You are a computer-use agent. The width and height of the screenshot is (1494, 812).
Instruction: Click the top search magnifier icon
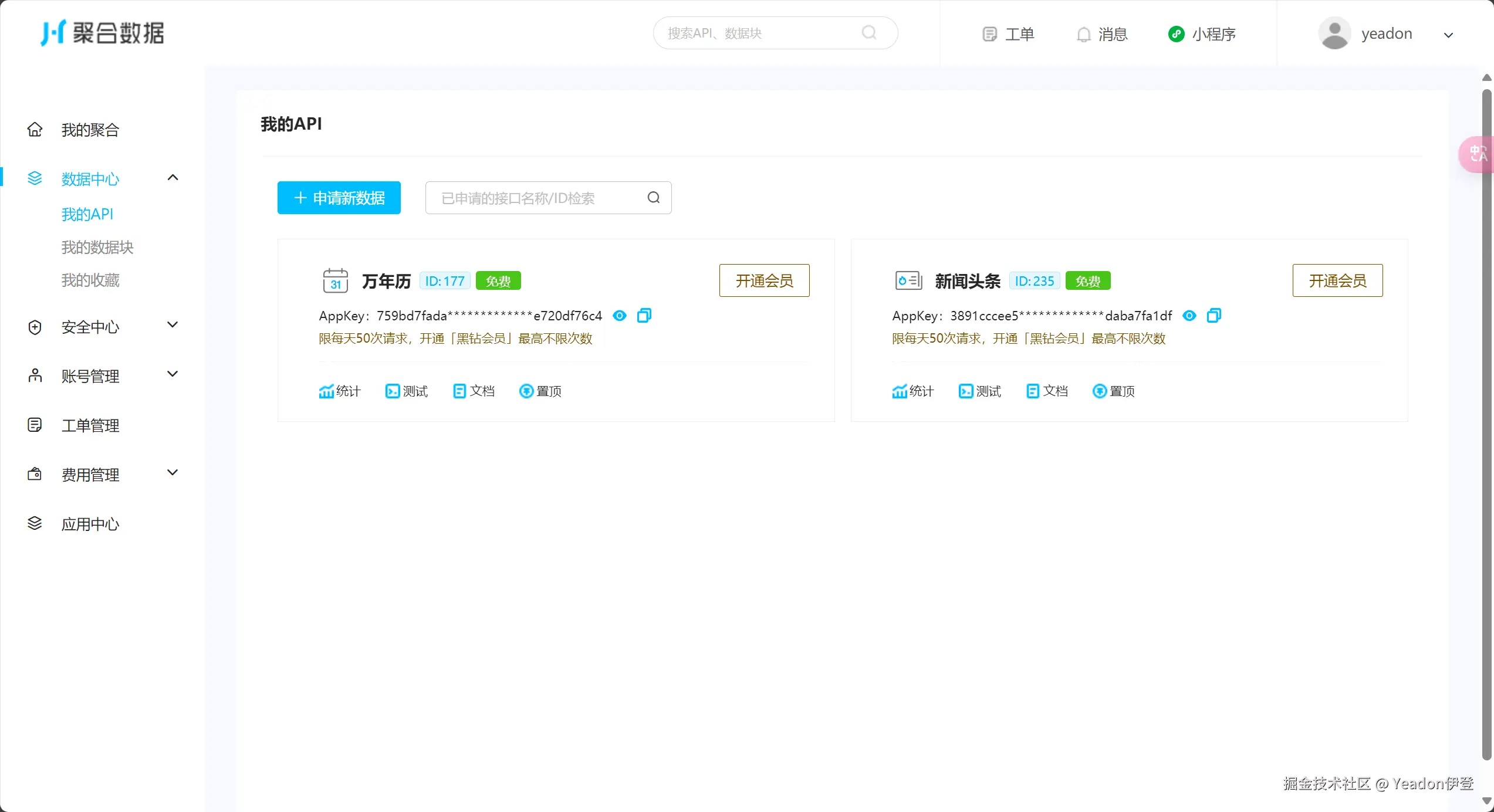click(869, 33)
